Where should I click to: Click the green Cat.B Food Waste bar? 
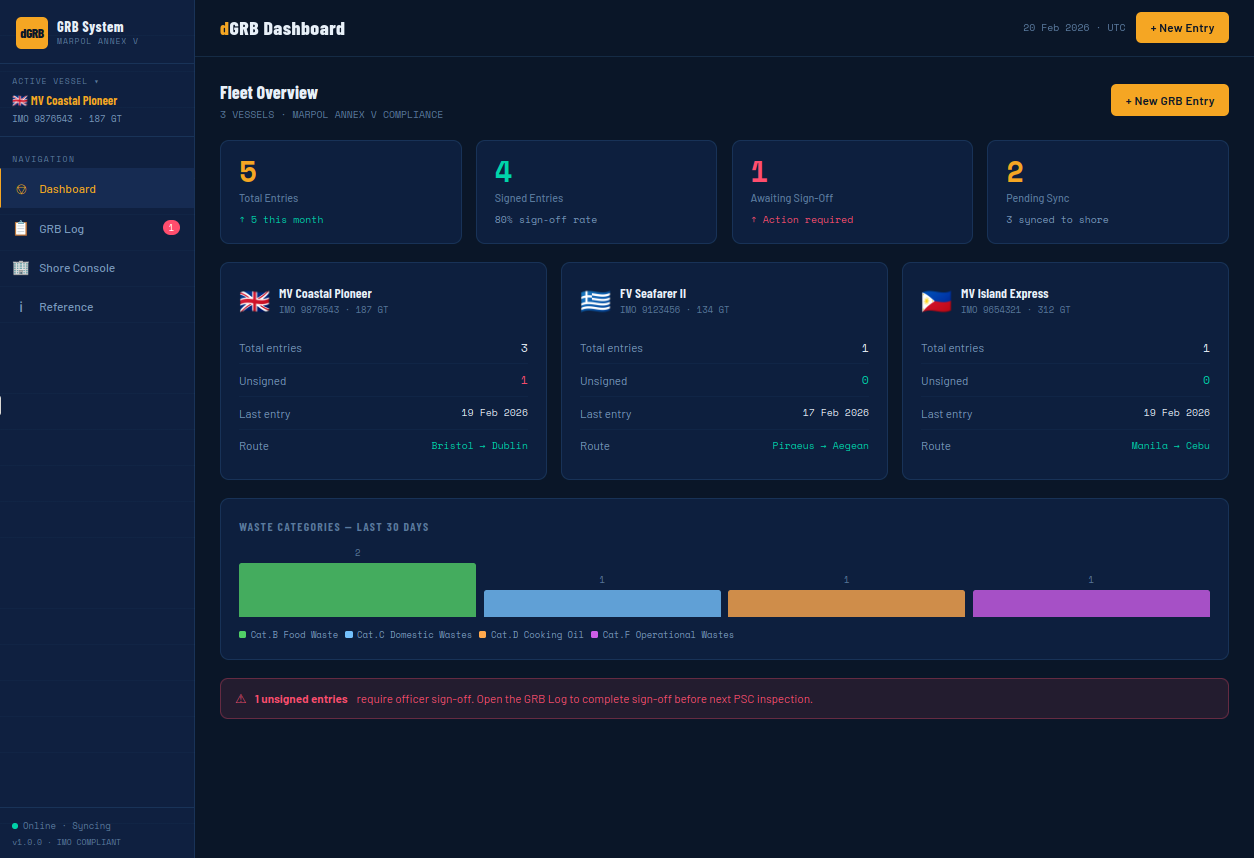[357, 590]
